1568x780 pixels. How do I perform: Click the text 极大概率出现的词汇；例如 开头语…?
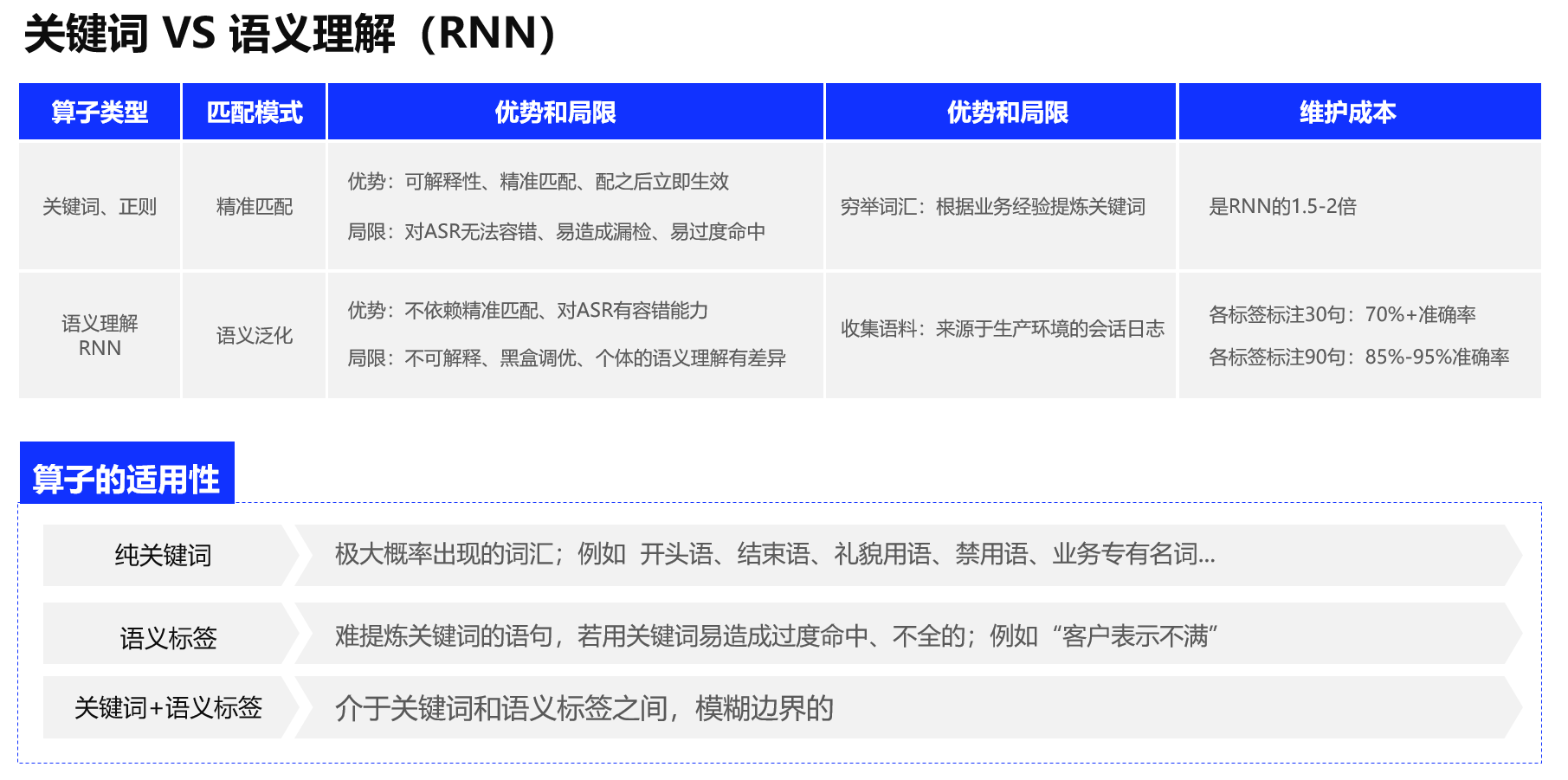pyautogui.click(x=775, y=554)
